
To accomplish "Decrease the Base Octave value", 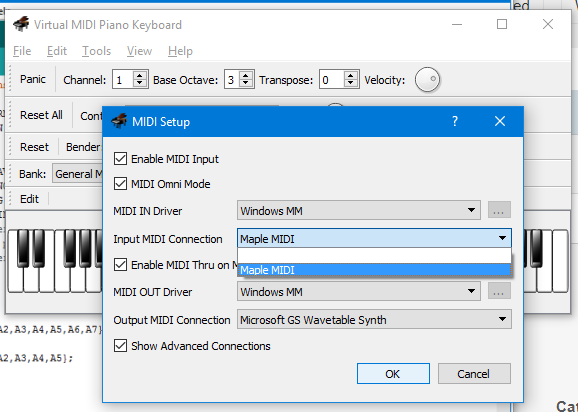I will 246,83.
